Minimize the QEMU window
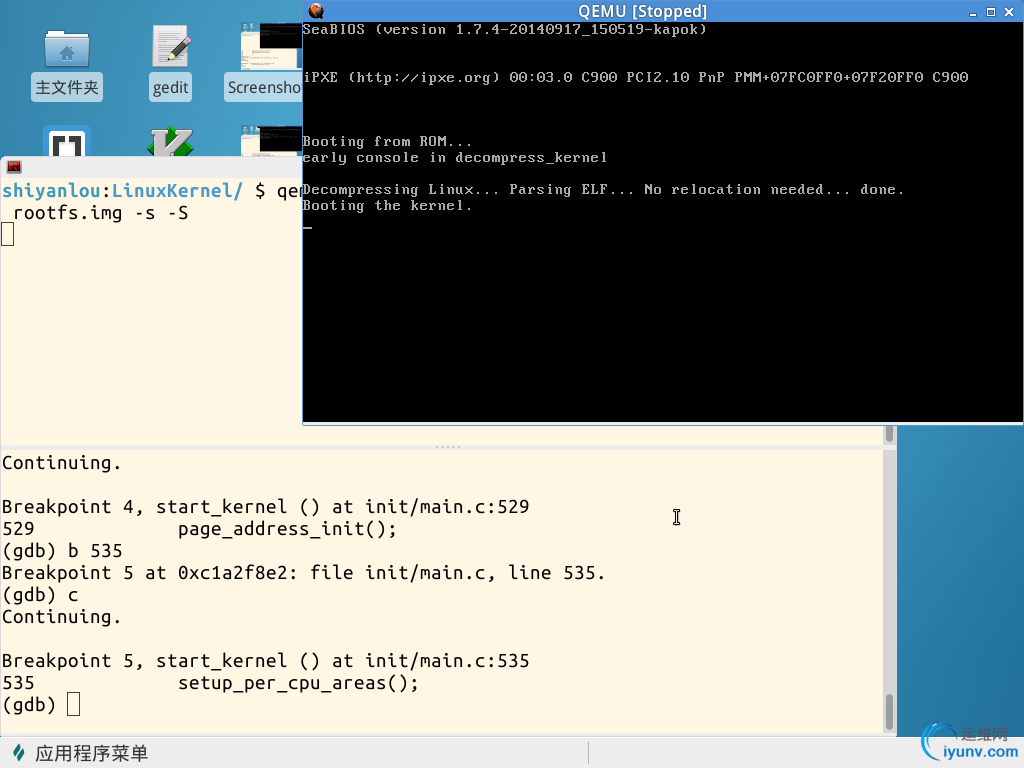This screenshot has height=768, width=1024. click(973, 12)
